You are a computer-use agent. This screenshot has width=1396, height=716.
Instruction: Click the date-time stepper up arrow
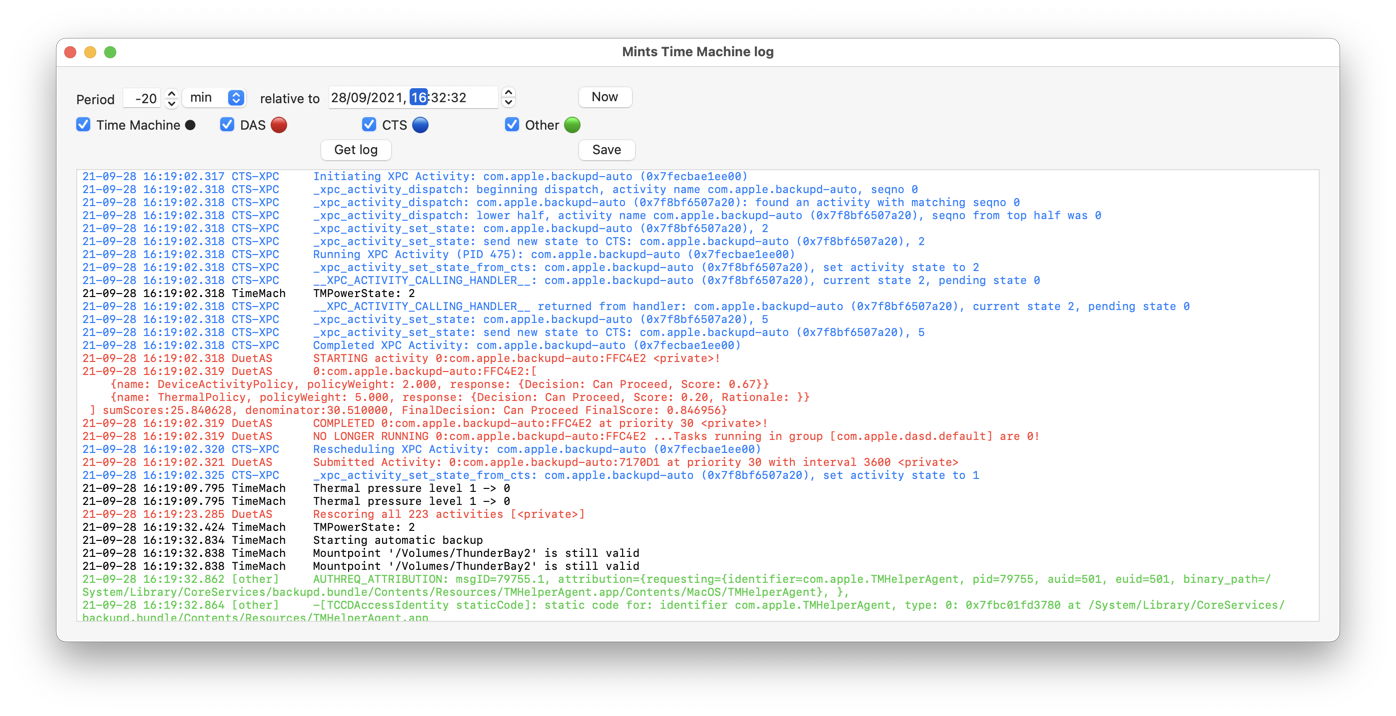pyautogui.click(x=508, y=93)
